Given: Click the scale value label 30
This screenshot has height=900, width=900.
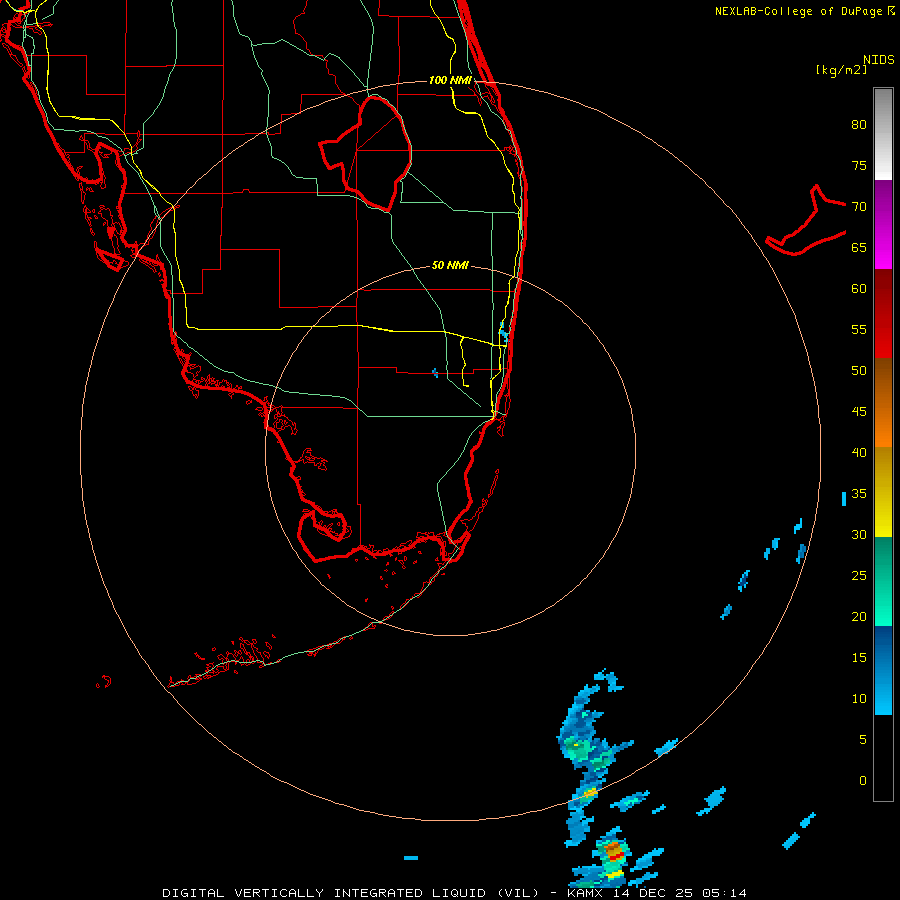Looking at the screenshot, I should tap(859, 534).
